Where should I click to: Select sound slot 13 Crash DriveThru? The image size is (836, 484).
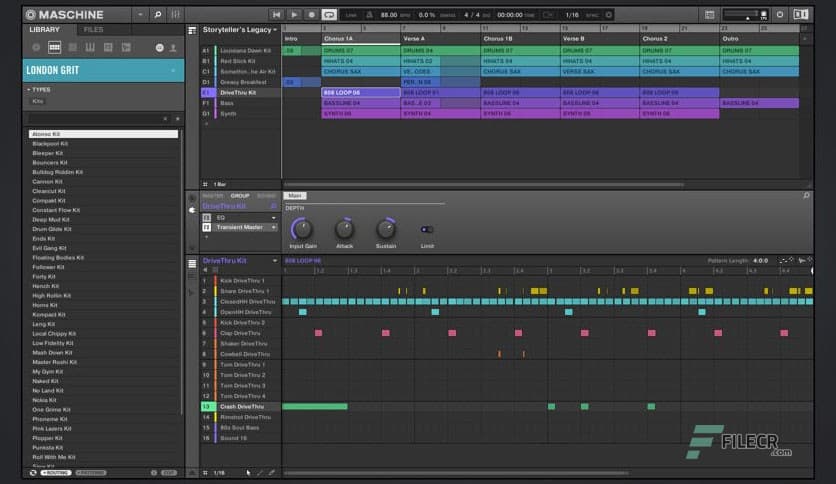(x=240, y=407)
